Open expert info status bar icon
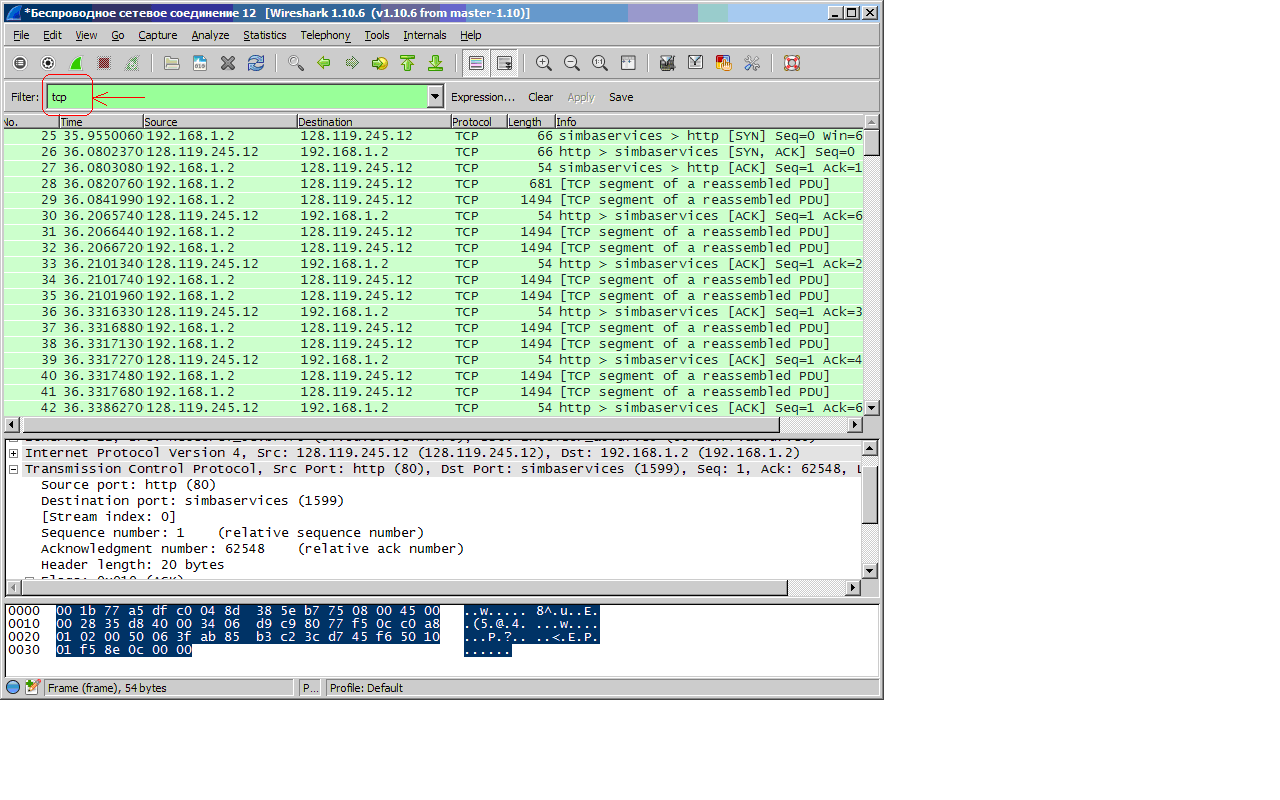This screenshot has height=800, width=1280. click(13, 687)
